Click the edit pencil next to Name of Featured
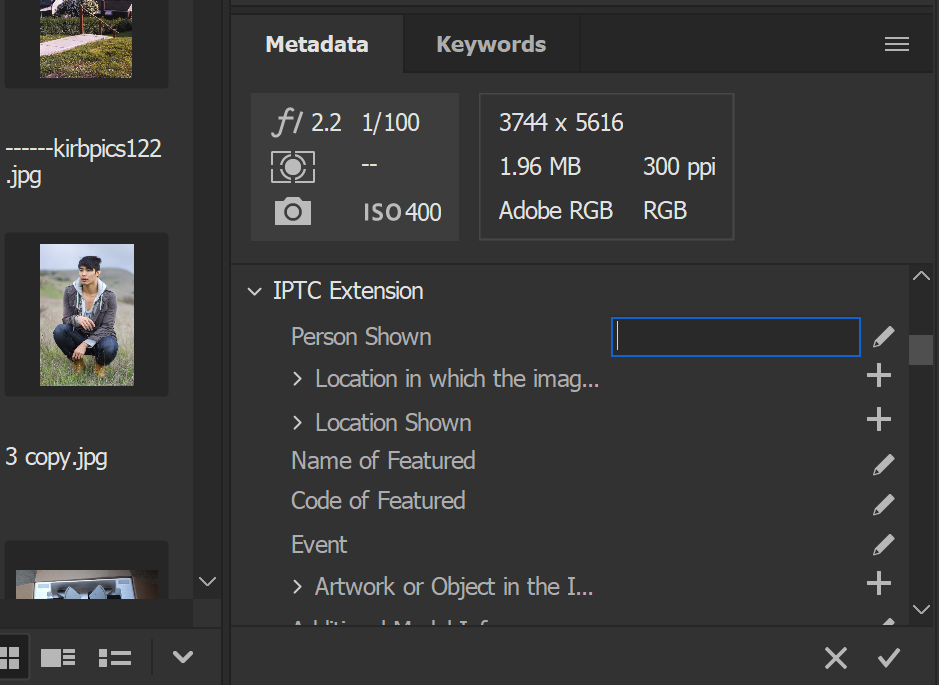Screen dimensions: 939x685 click(883, 463)
